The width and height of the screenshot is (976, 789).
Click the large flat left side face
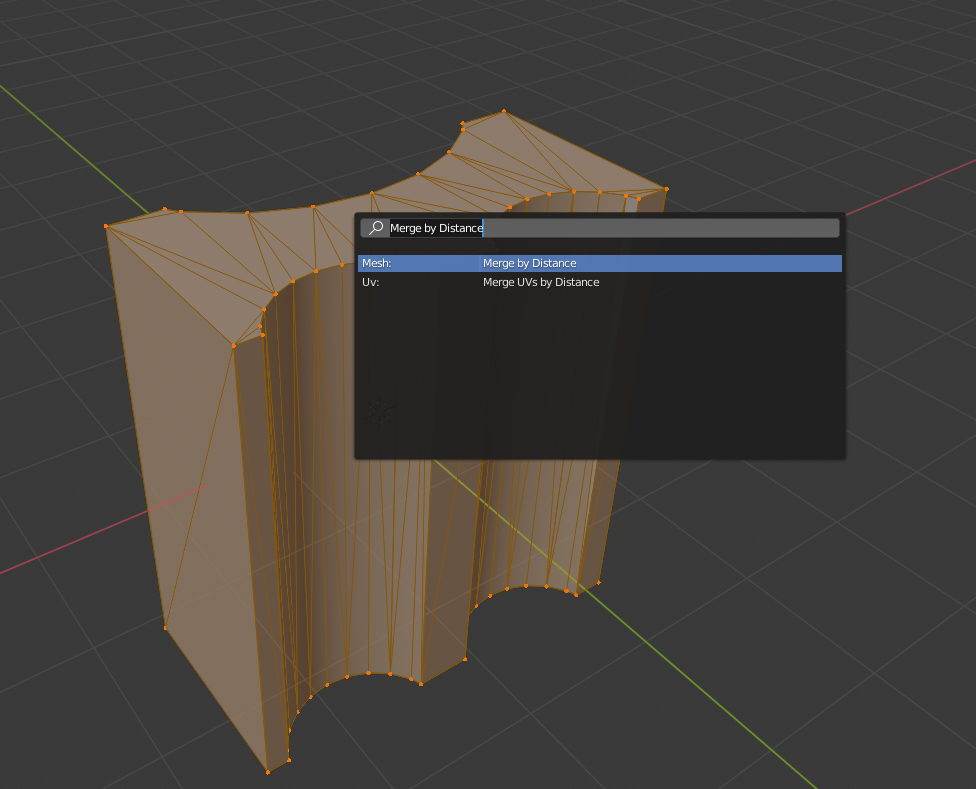coord(170,420)
